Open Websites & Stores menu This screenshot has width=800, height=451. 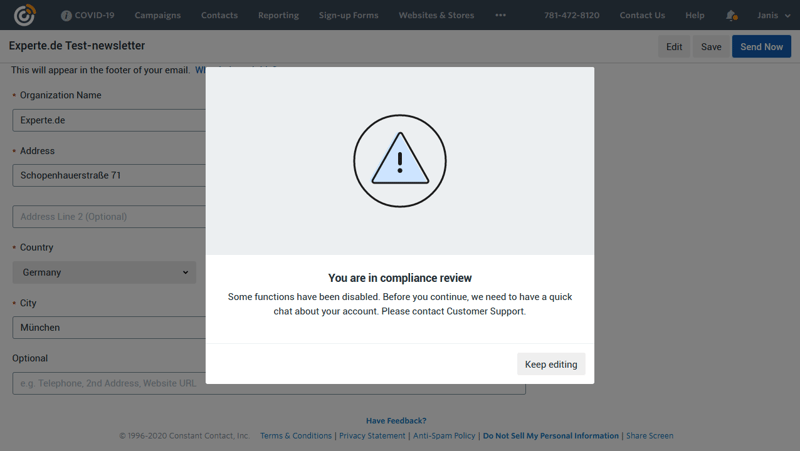[x=436, y=16]
